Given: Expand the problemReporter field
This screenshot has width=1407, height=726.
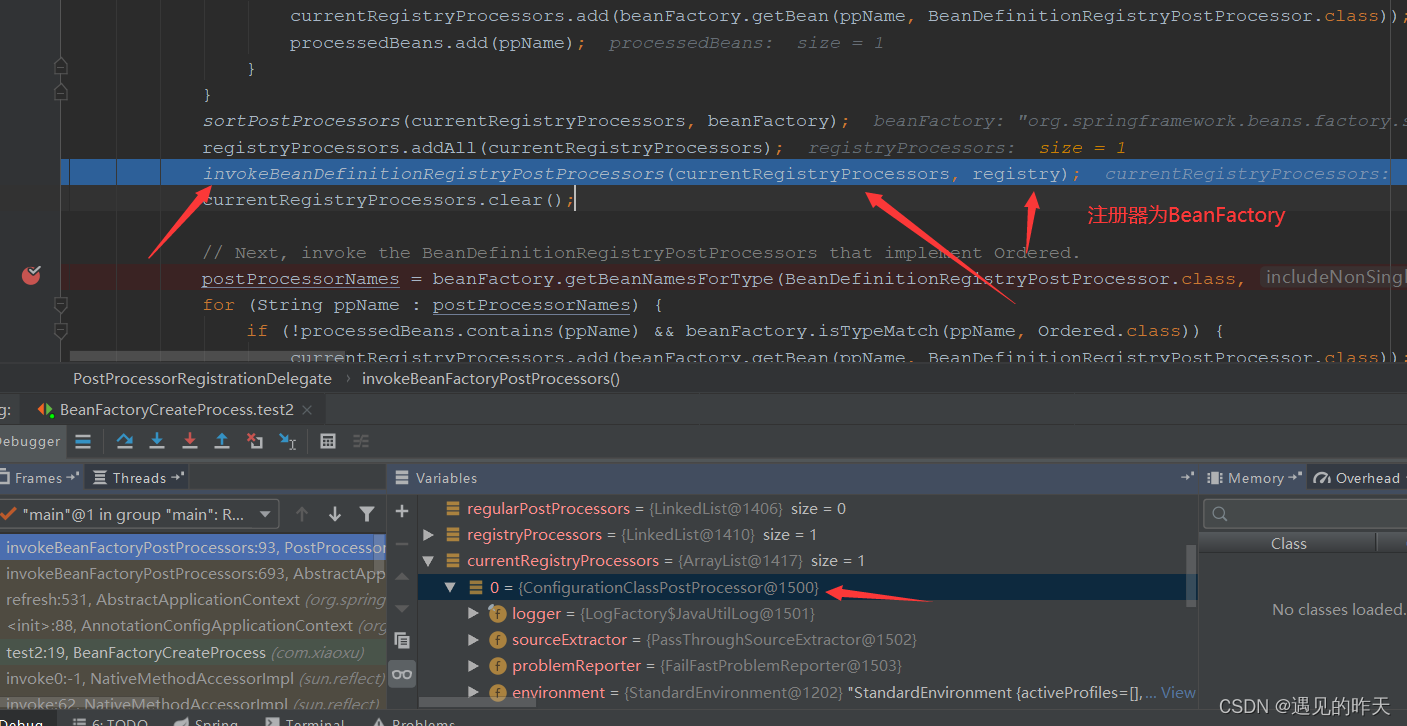Looking at the screenshot, I should (474, 665).
